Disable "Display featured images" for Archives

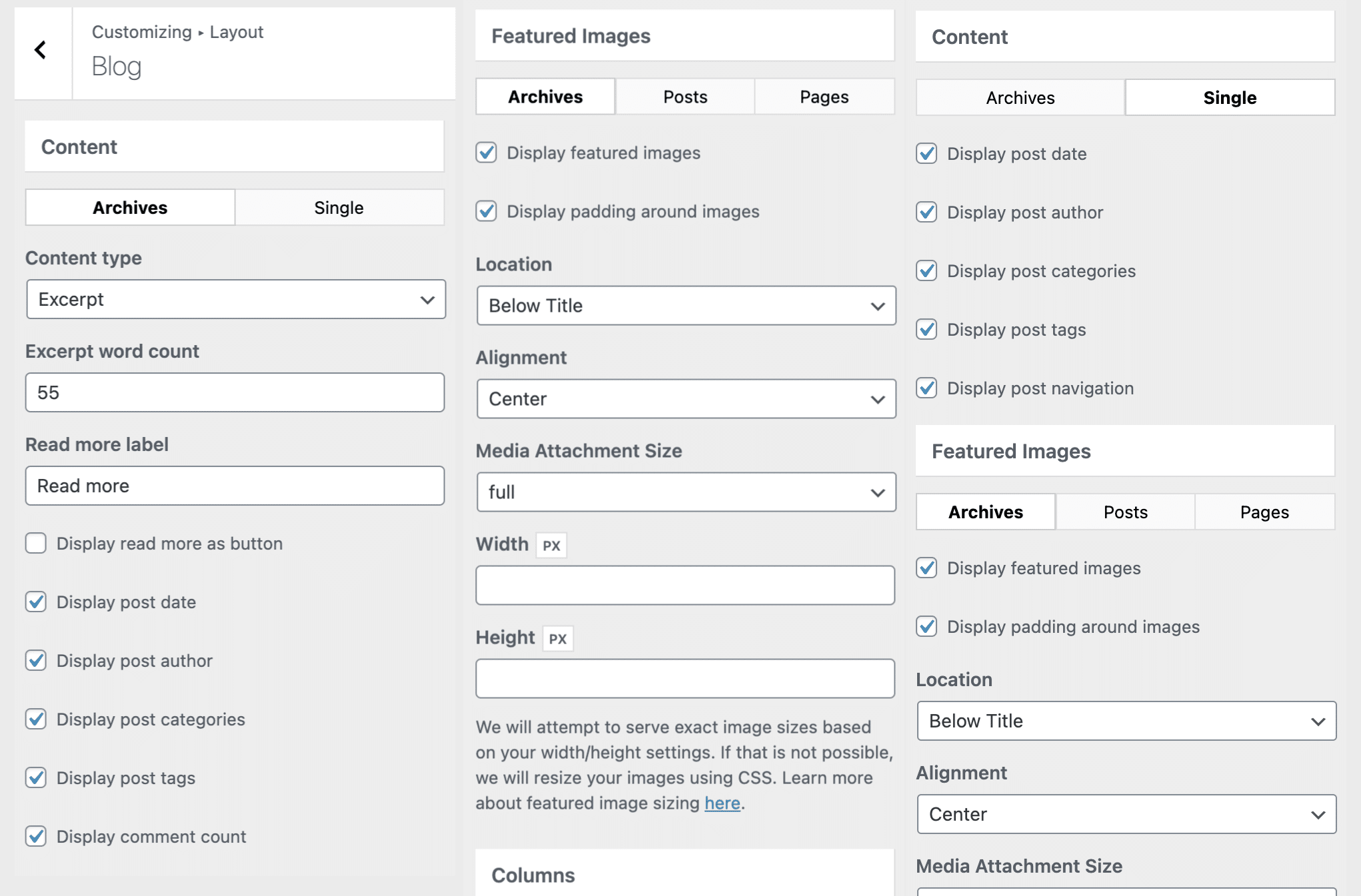pos(486,153)
